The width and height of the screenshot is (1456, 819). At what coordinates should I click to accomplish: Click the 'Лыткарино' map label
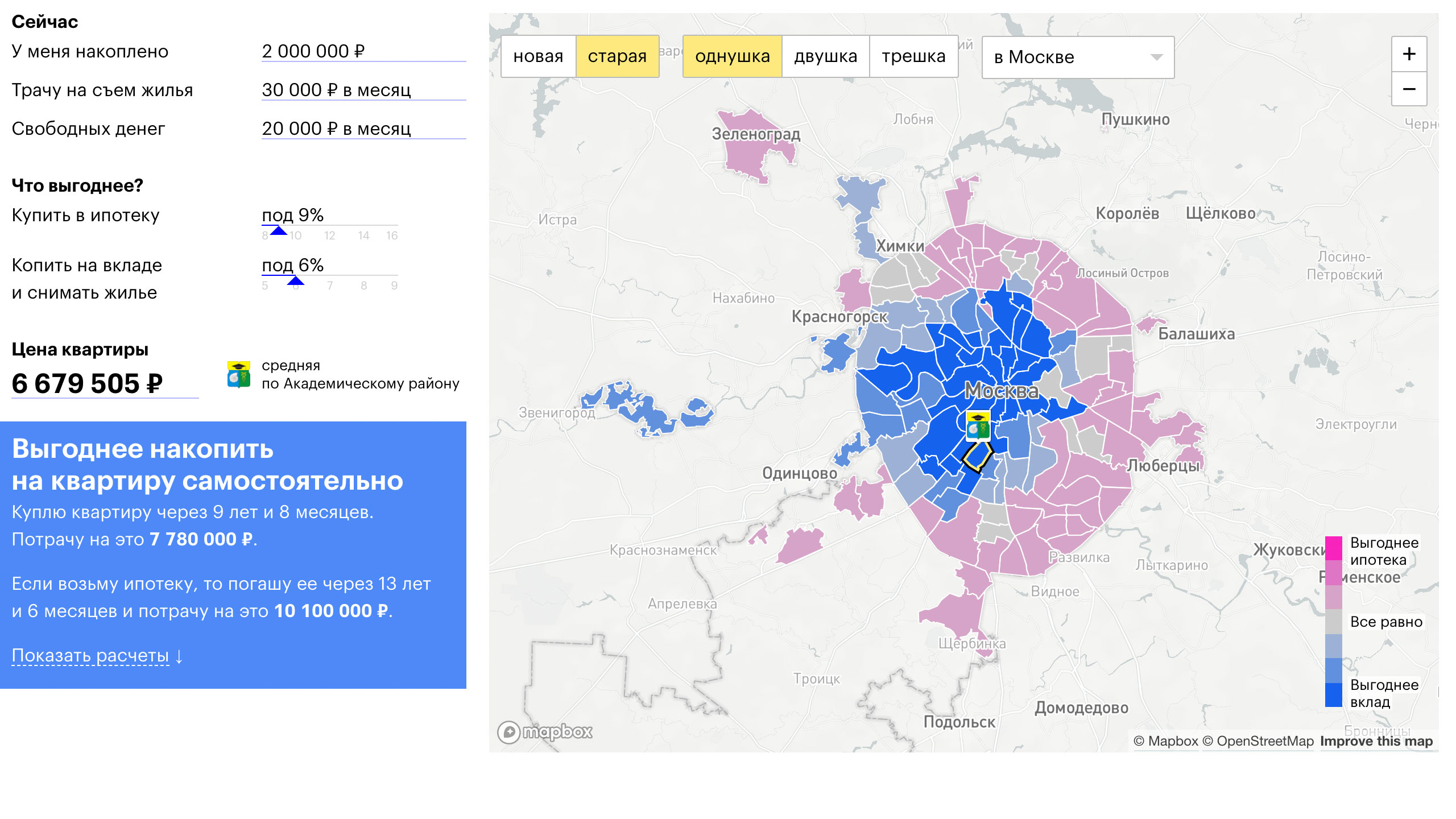[1172, 565]
